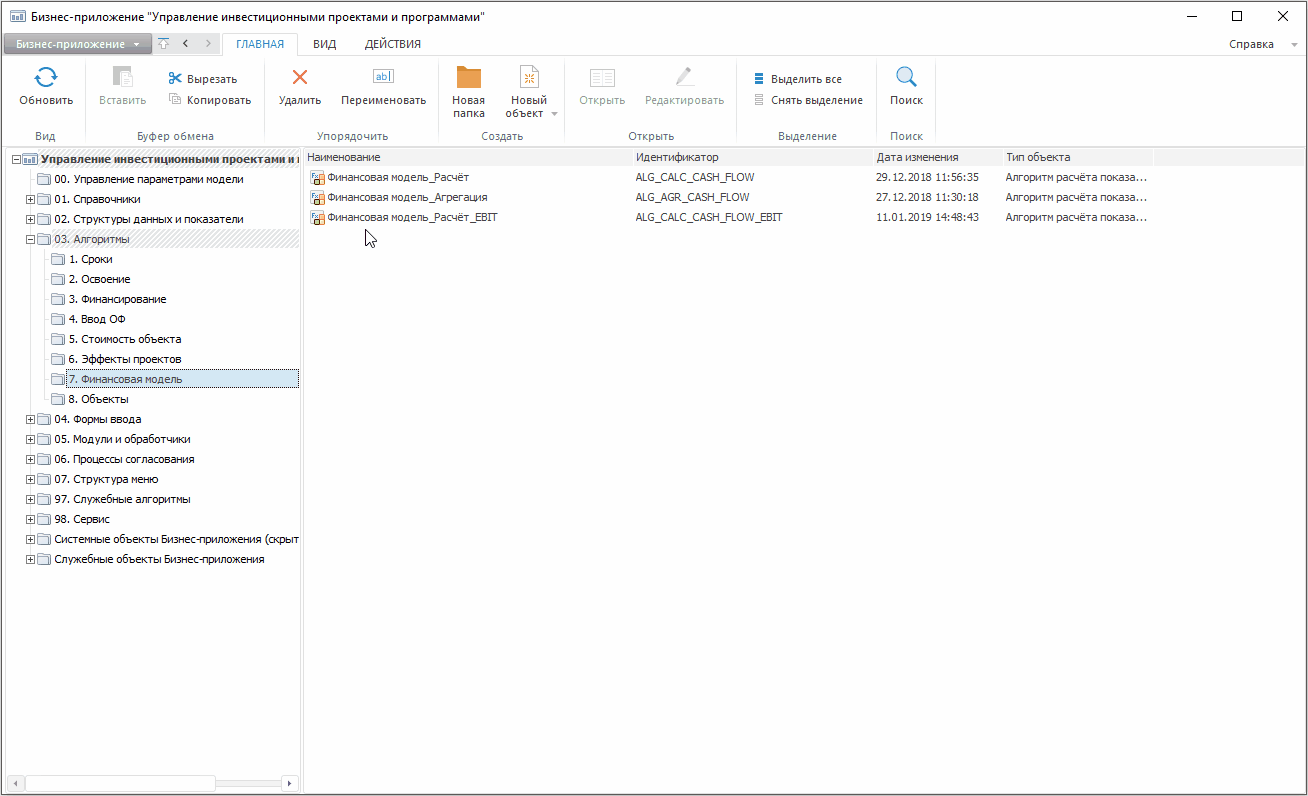The image size is (1308, 796).
Task: Switch to the ГЛАВНАЯ ribbon tab
Action: [260, 44]
